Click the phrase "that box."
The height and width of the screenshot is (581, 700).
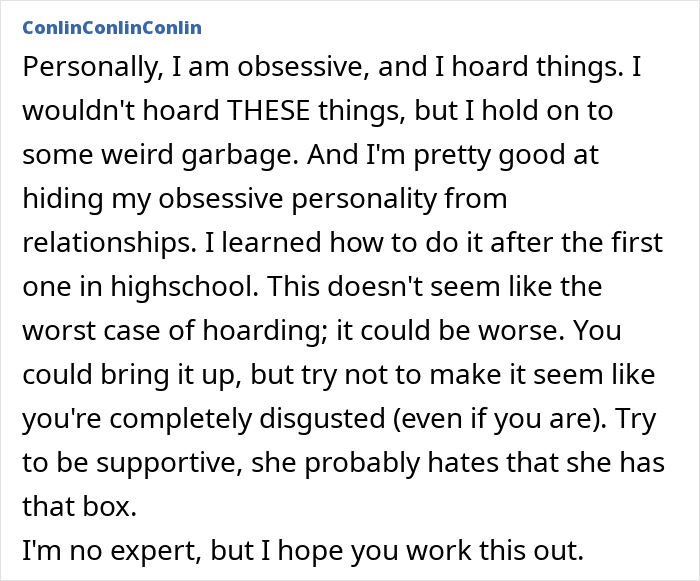[x=79, y=506]
